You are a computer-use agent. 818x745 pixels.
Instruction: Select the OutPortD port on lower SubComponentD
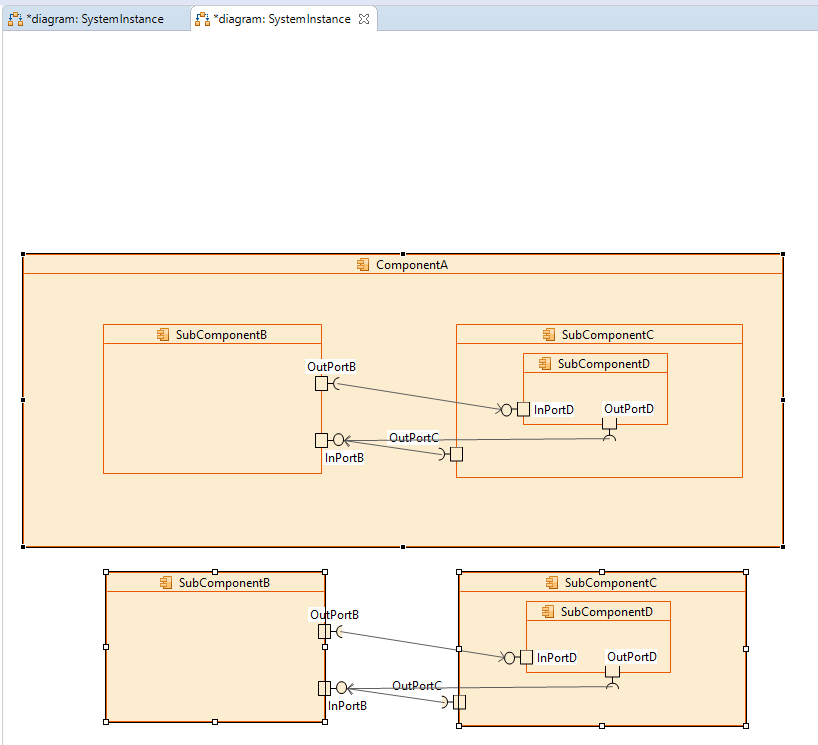pos(612,672)
